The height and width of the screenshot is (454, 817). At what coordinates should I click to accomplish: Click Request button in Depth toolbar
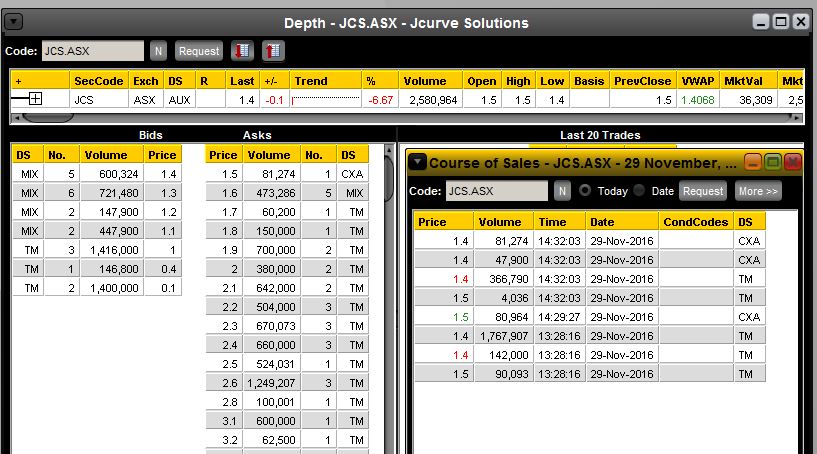199,51
